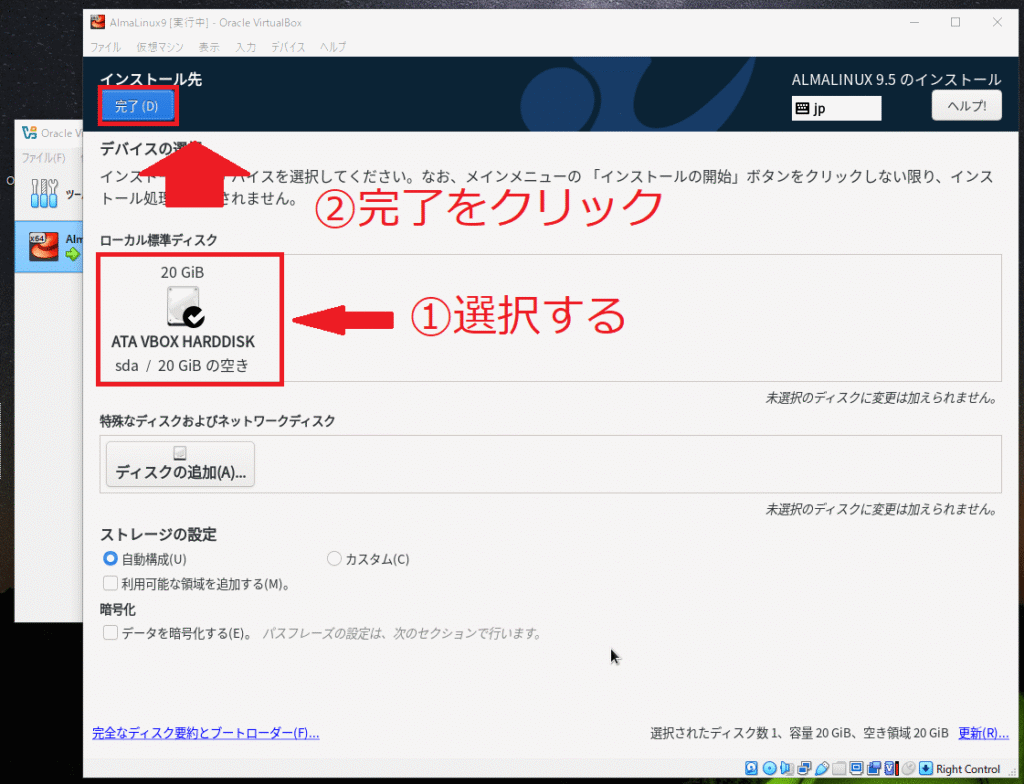The width and height of the screenshot is (1024, 784).
Task: Click the network adapter status icon
Action: (x=805, y=768)
